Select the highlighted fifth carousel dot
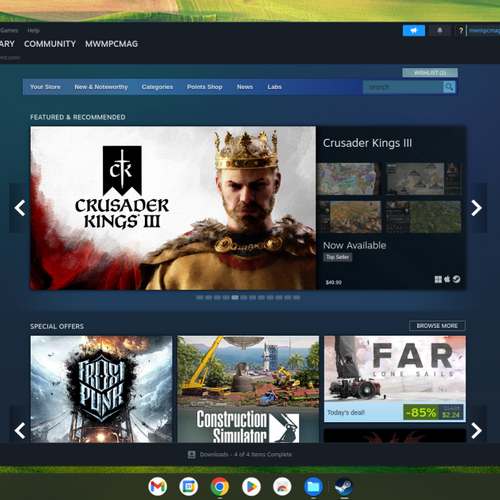The image size is (500, 500). (235, 297)
